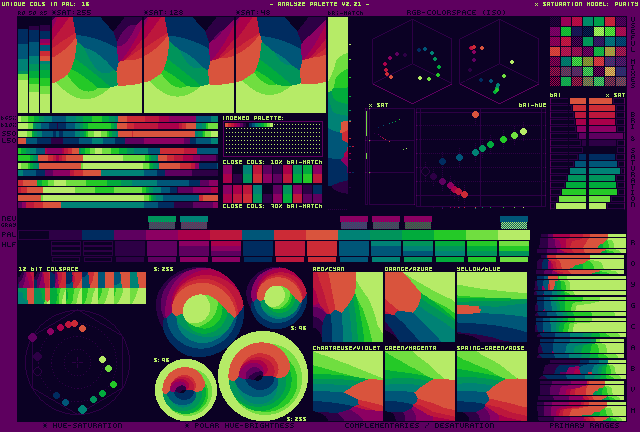640x432 pixels.
Task: Click the Spring-Green/Rose gradient panel
Action: pos(491,385)
